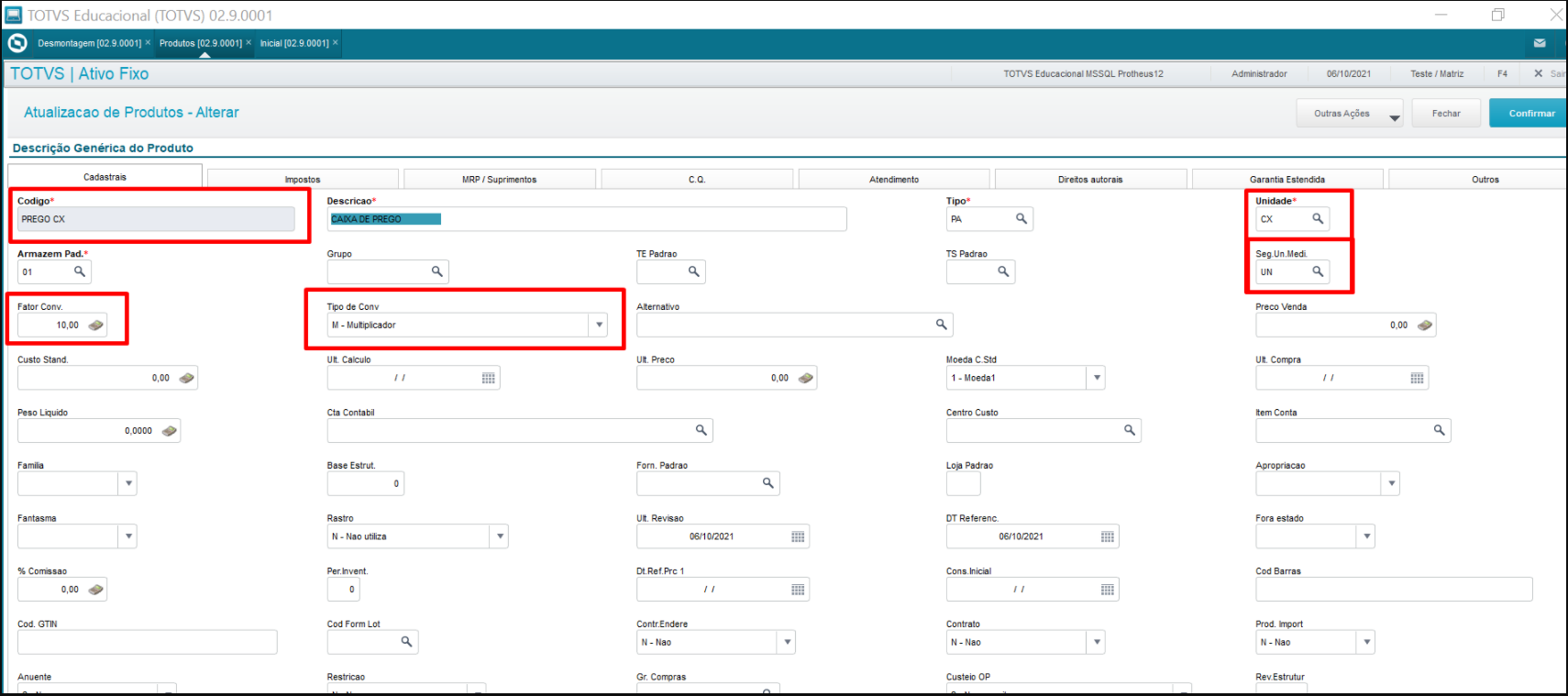The height and width of the screenshot is (696, 1568).
Task: Click the F4 shortcut in the header bar
Action: (1502, 73)
